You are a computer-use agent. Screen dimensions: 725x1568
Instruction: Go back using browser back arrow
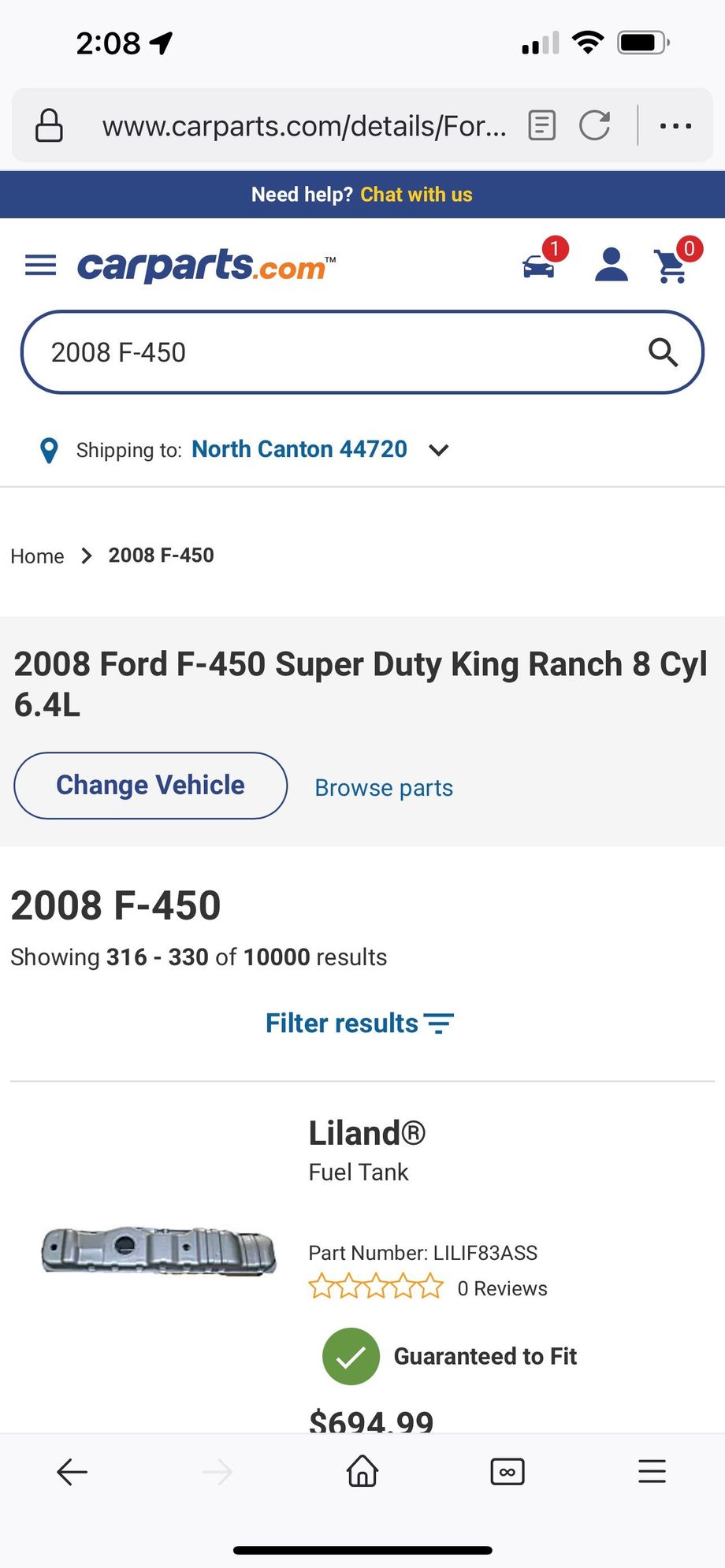click(72, 1472)
